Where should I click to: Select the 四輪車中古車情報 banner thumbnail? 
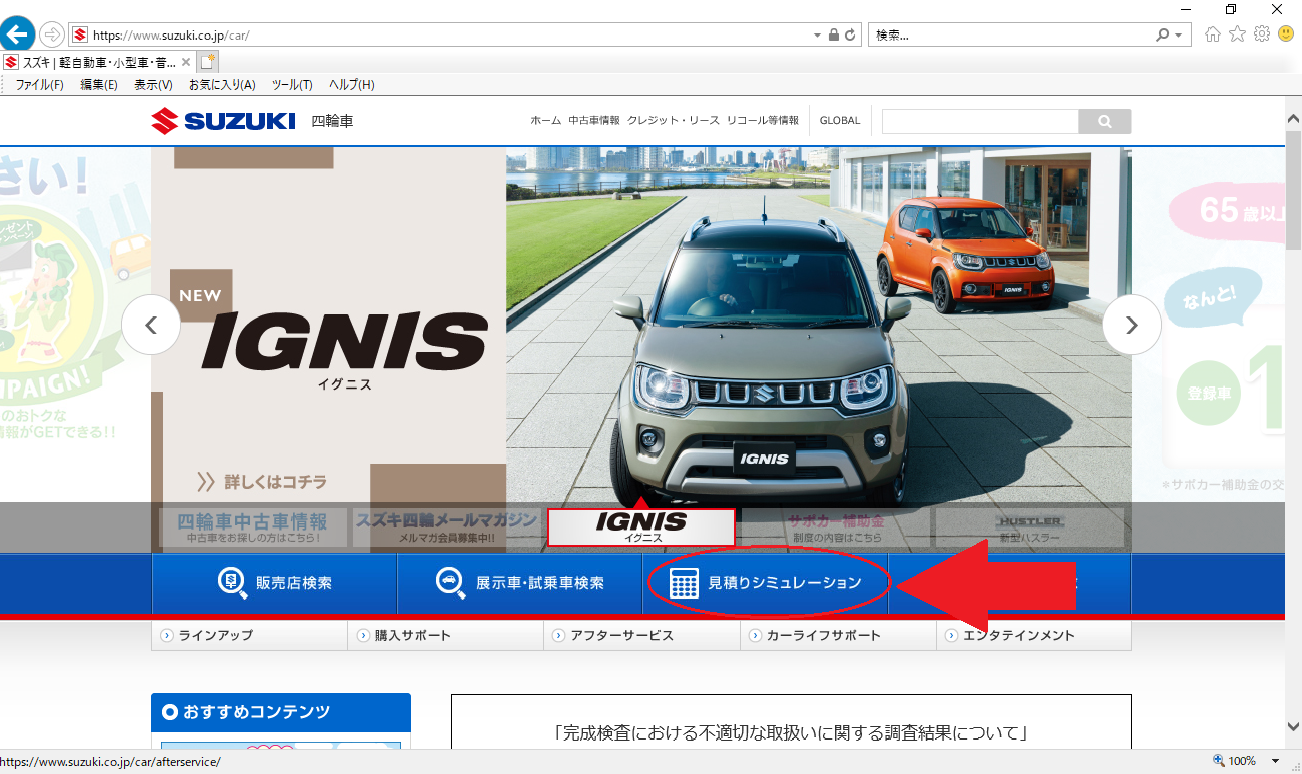[253, 527]
